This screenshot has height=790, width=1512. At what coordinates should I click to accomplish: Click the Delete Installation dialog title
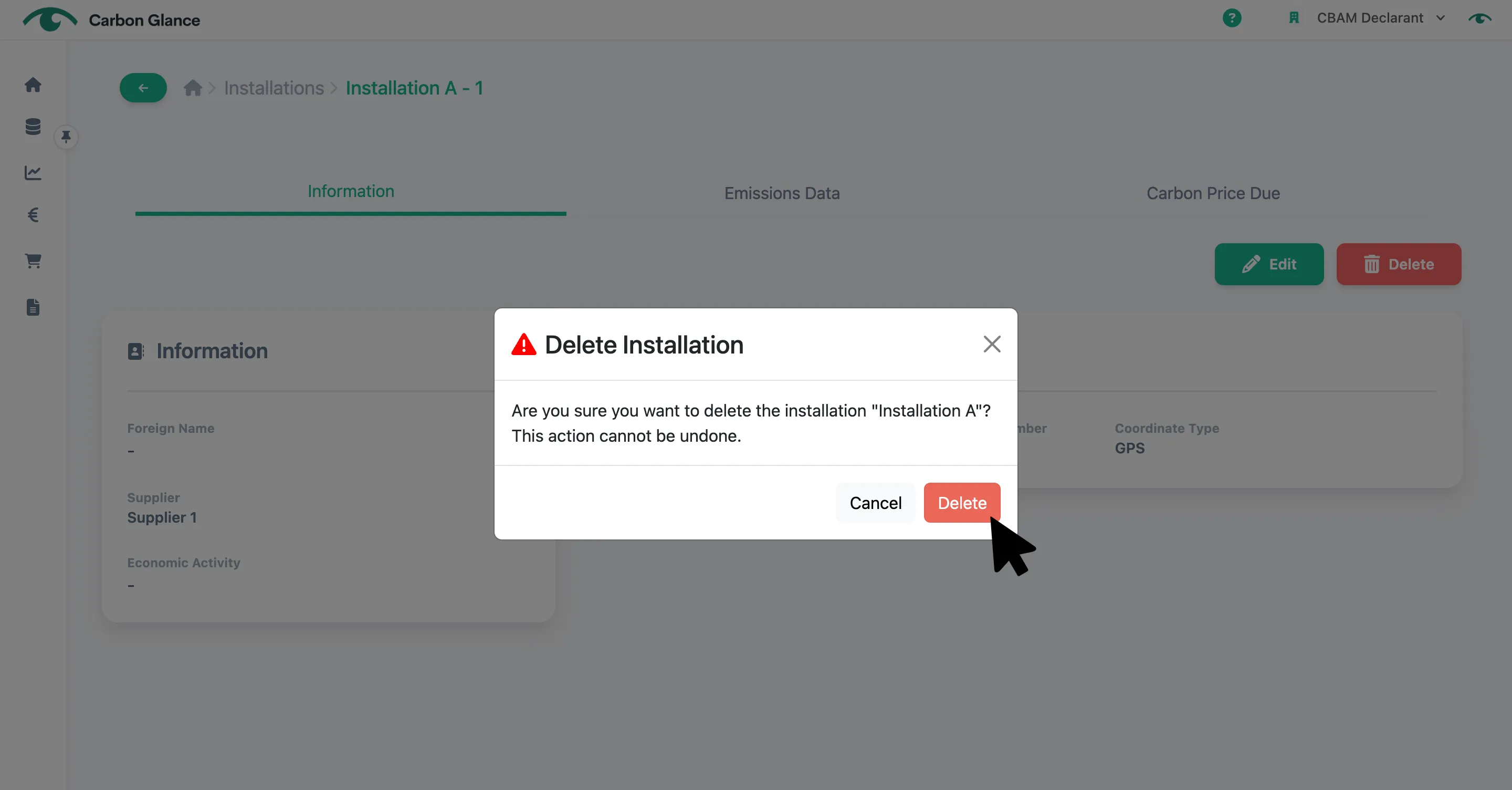tap(644, 345)
